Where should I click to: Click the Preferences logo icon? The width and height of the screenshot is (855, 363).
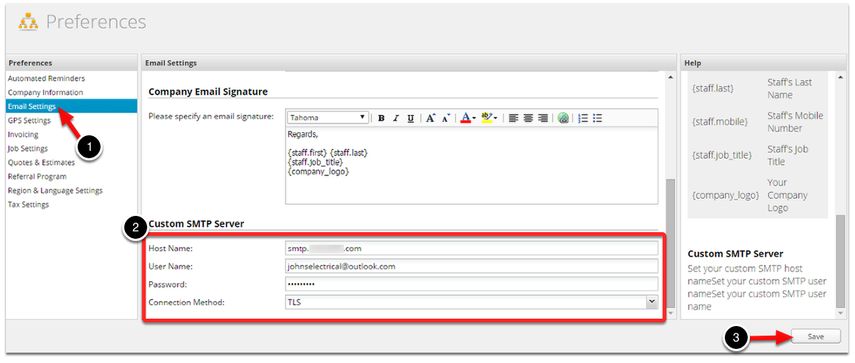coord(28,22)
